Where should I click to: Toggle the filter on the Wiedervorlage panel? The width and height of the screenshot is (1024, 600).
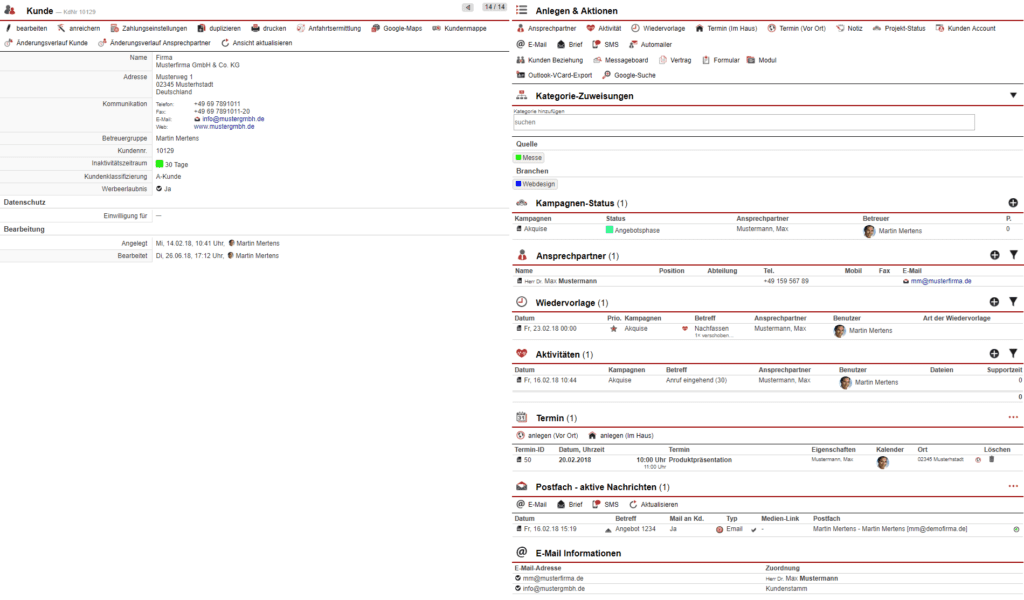click(x=1014, y=301)
